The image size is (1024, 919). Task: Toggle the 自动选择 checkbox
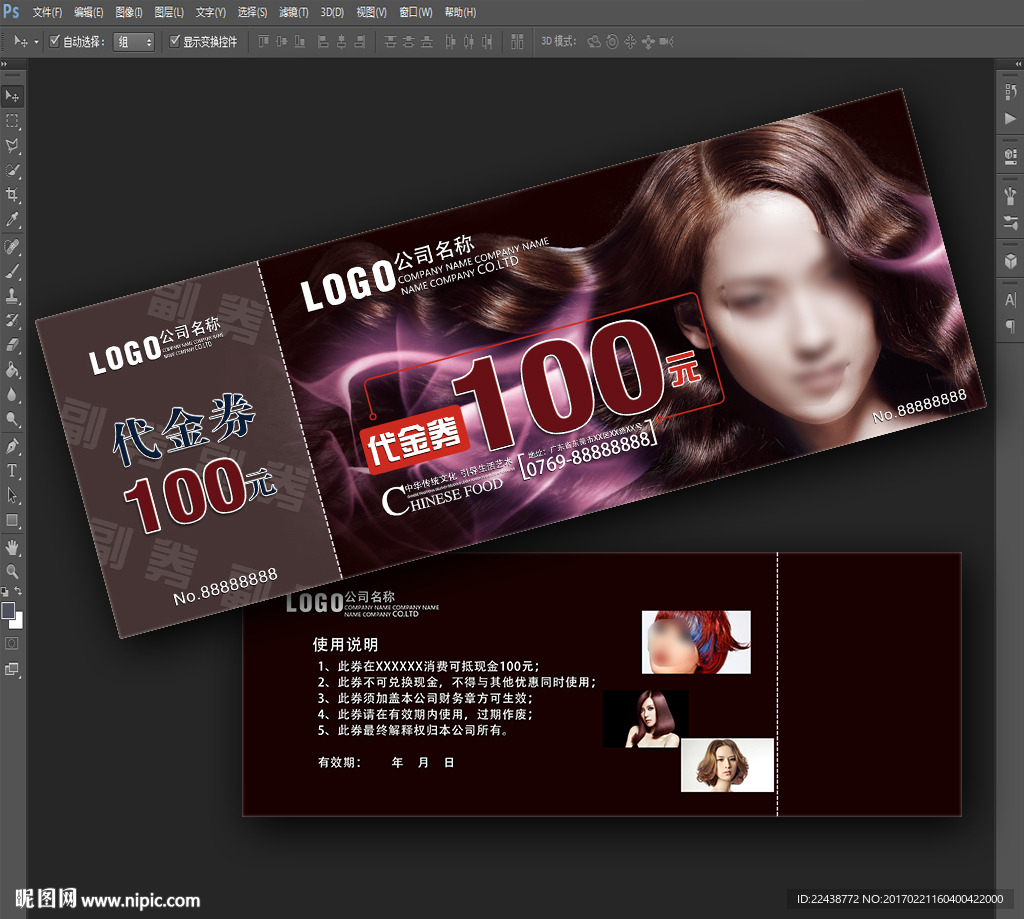click(55, 42)
